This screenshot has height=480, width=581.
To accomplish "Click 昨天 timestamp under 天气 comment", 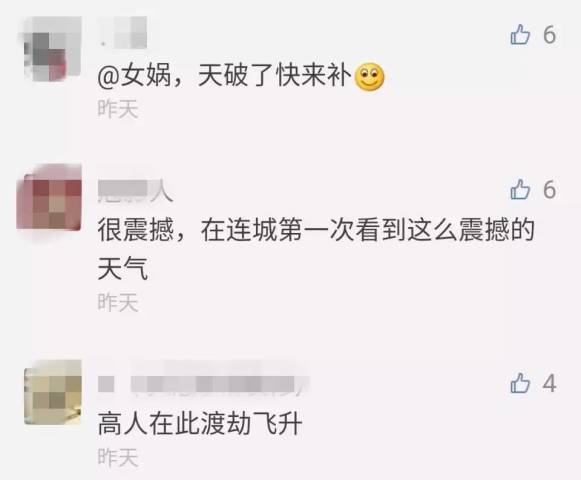I will coord(118,302).
